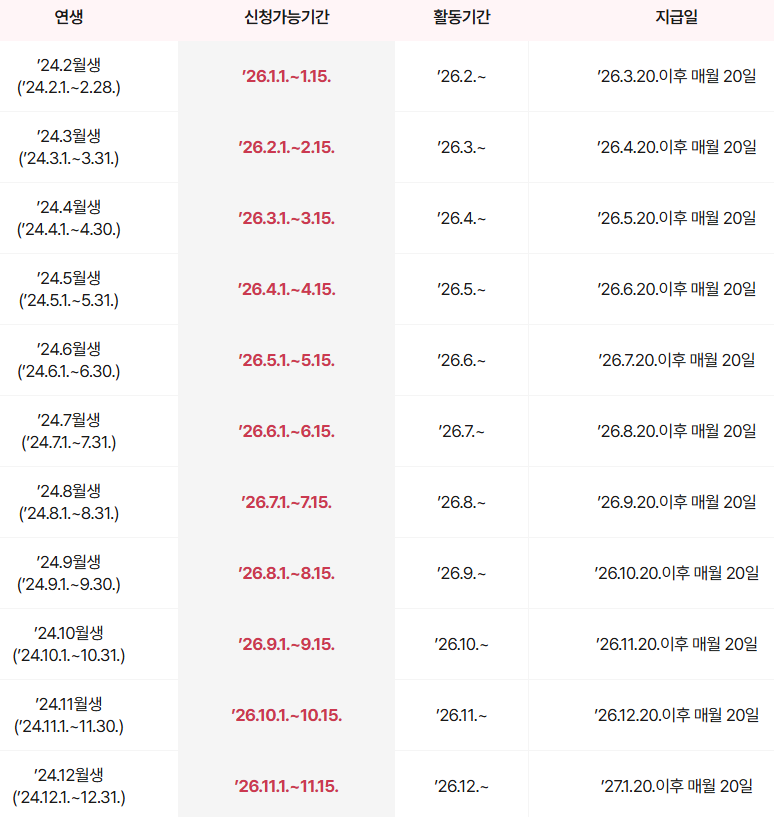Click the red '26.11.1.~11.15. application period

tap(287, 786)
